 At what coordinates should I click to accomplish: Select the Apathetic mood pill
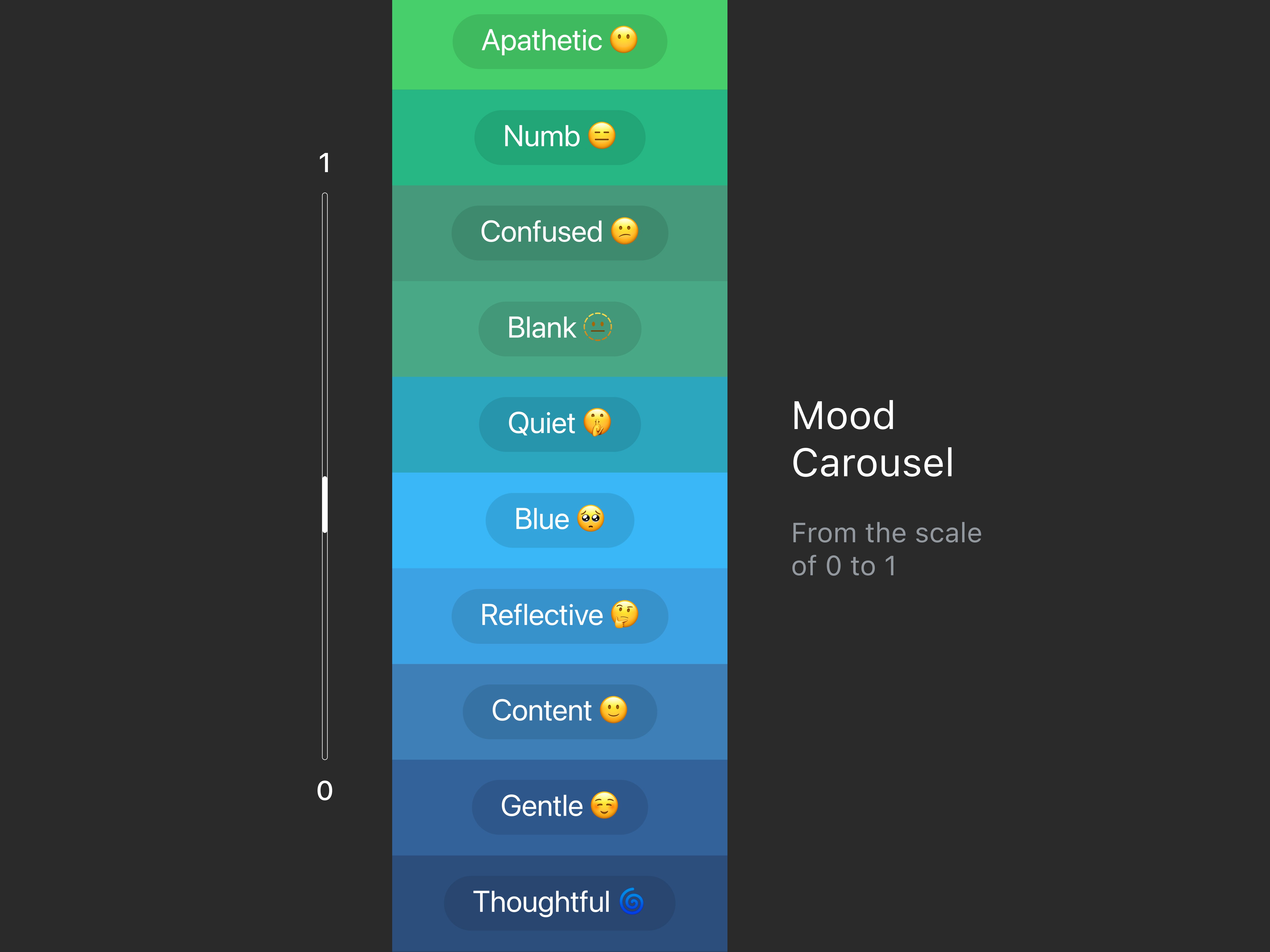[560, 41]
